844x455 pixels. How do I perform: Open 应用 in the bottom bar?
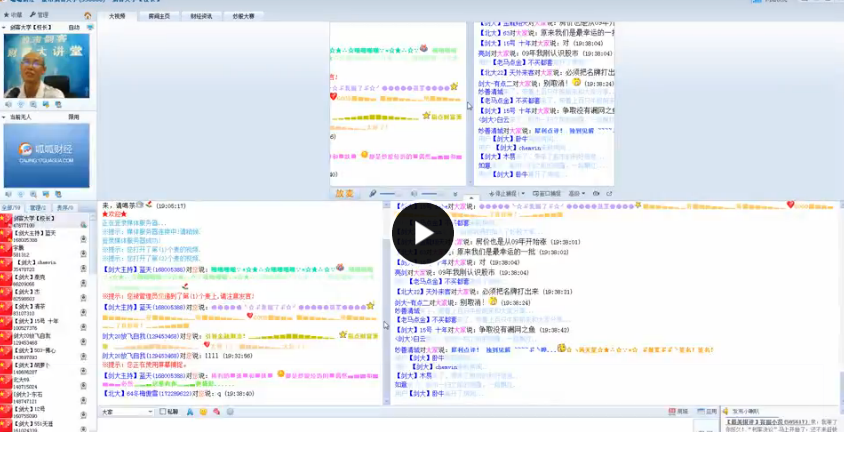point(707,411)
